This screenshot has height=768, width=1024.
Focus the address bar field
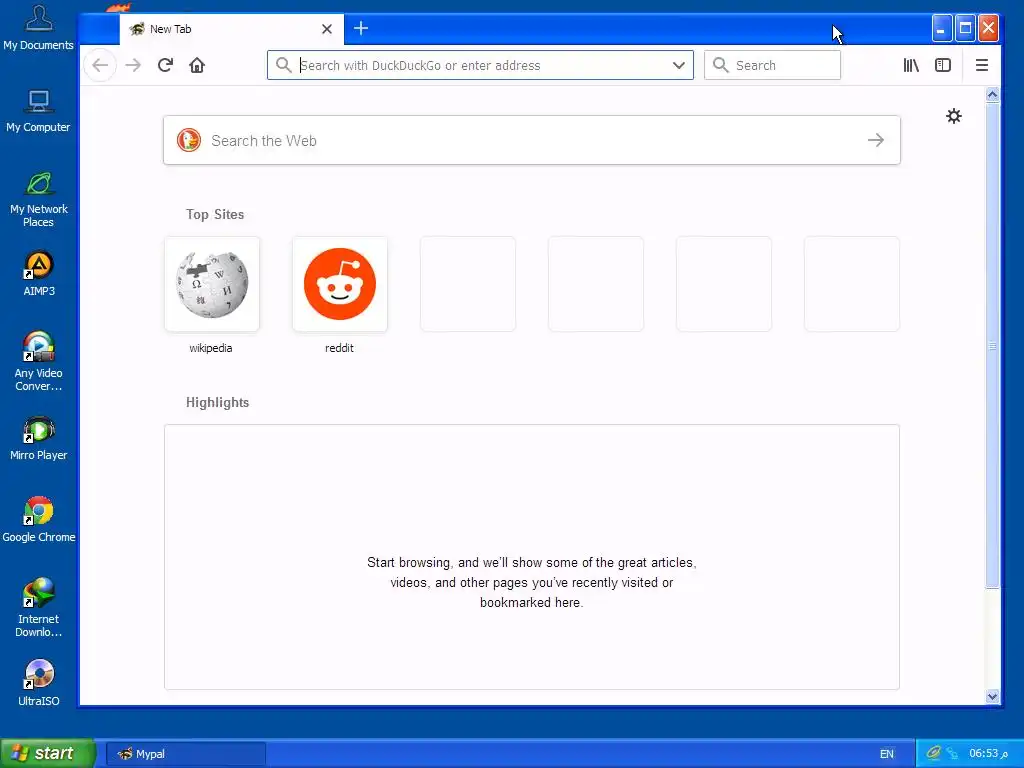tap(480, 65)
